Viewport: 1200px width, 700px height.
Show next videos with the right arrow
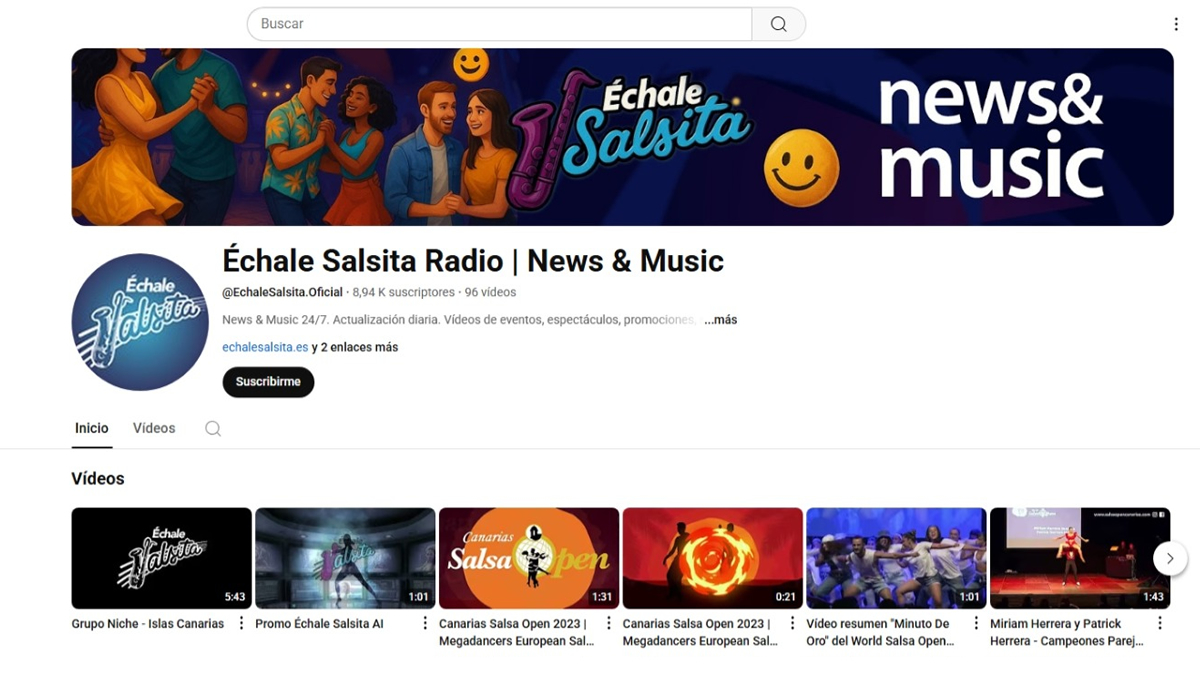point(1170,558)
